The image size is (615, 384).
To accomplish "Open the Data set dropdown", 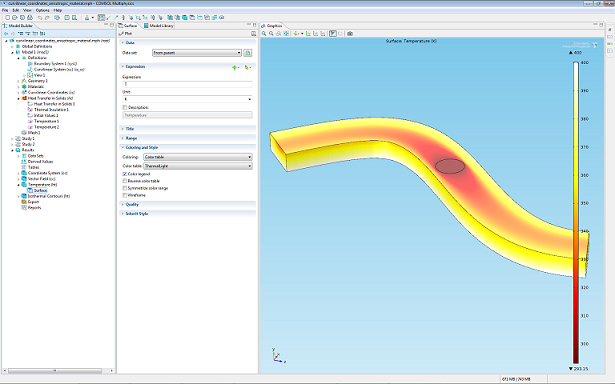I will (197, 53).
